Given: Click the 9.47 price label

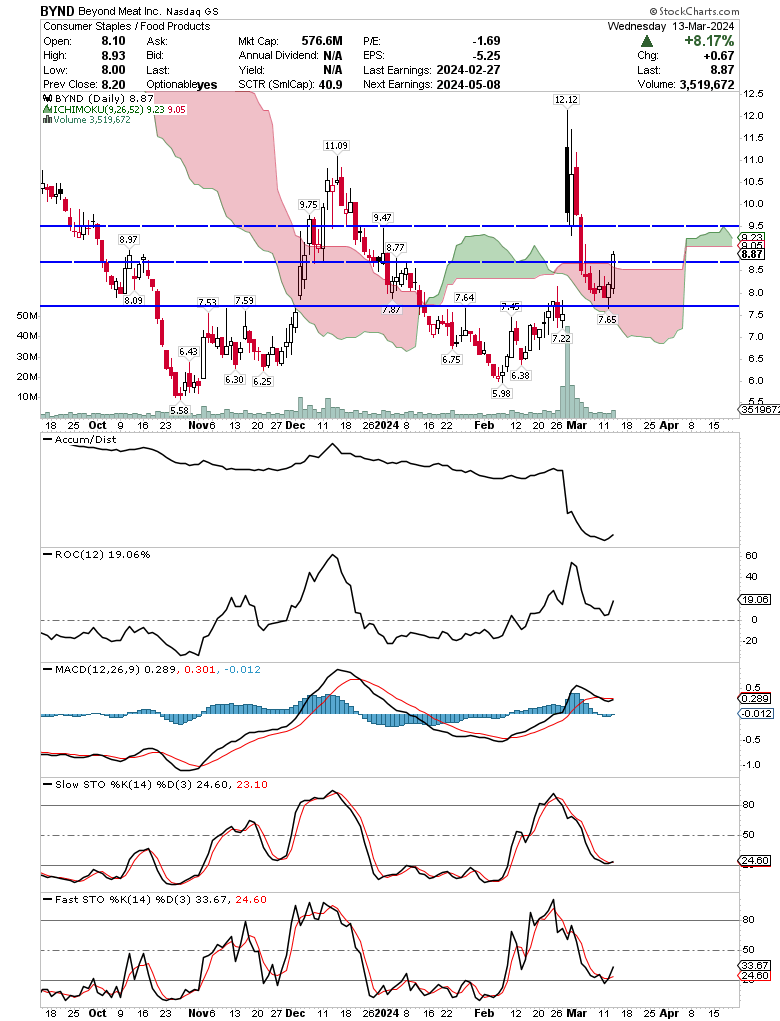Looking at the screenshot, I should point(382,217).
